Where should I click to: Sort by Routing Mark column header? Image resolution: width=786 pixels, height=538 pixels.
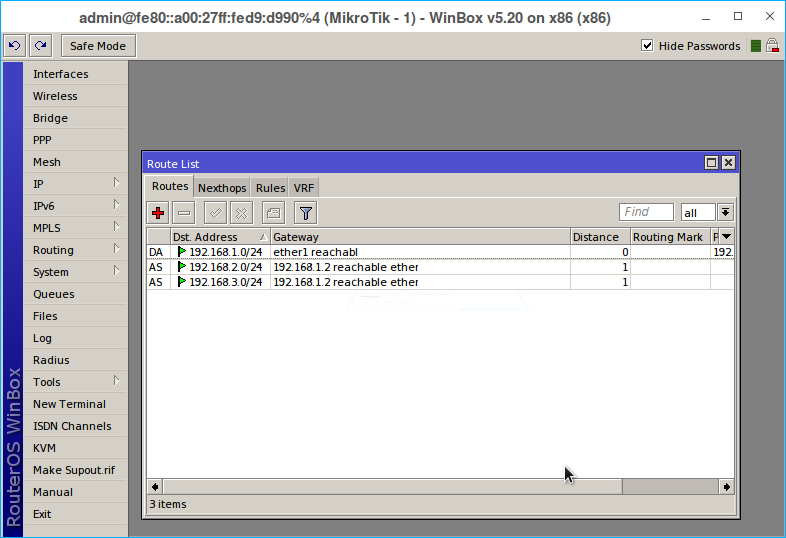pos(670,237)
